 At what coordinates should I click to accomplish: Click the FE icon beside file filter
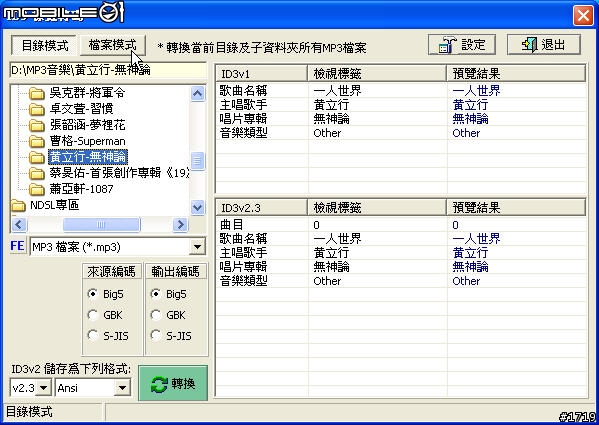tap(17, 246)
